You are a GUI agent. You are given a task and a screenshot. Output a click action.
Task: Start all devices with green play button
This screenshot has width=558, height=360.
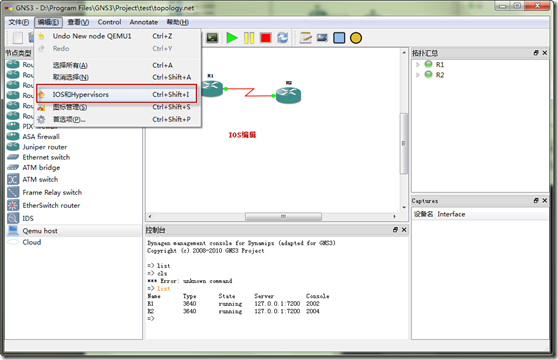click(232, 37)
